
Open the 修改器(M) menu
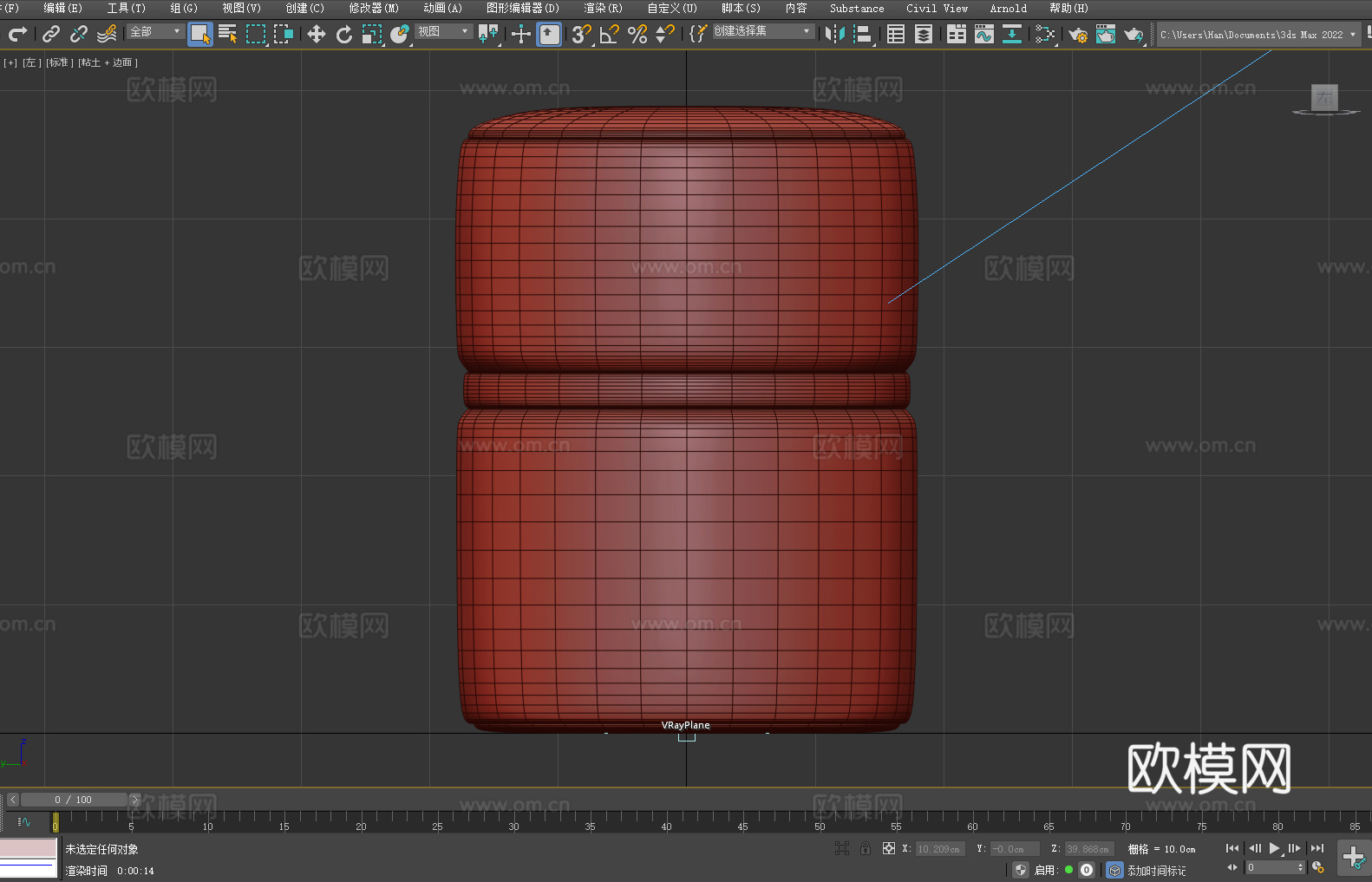coord(374,8)
